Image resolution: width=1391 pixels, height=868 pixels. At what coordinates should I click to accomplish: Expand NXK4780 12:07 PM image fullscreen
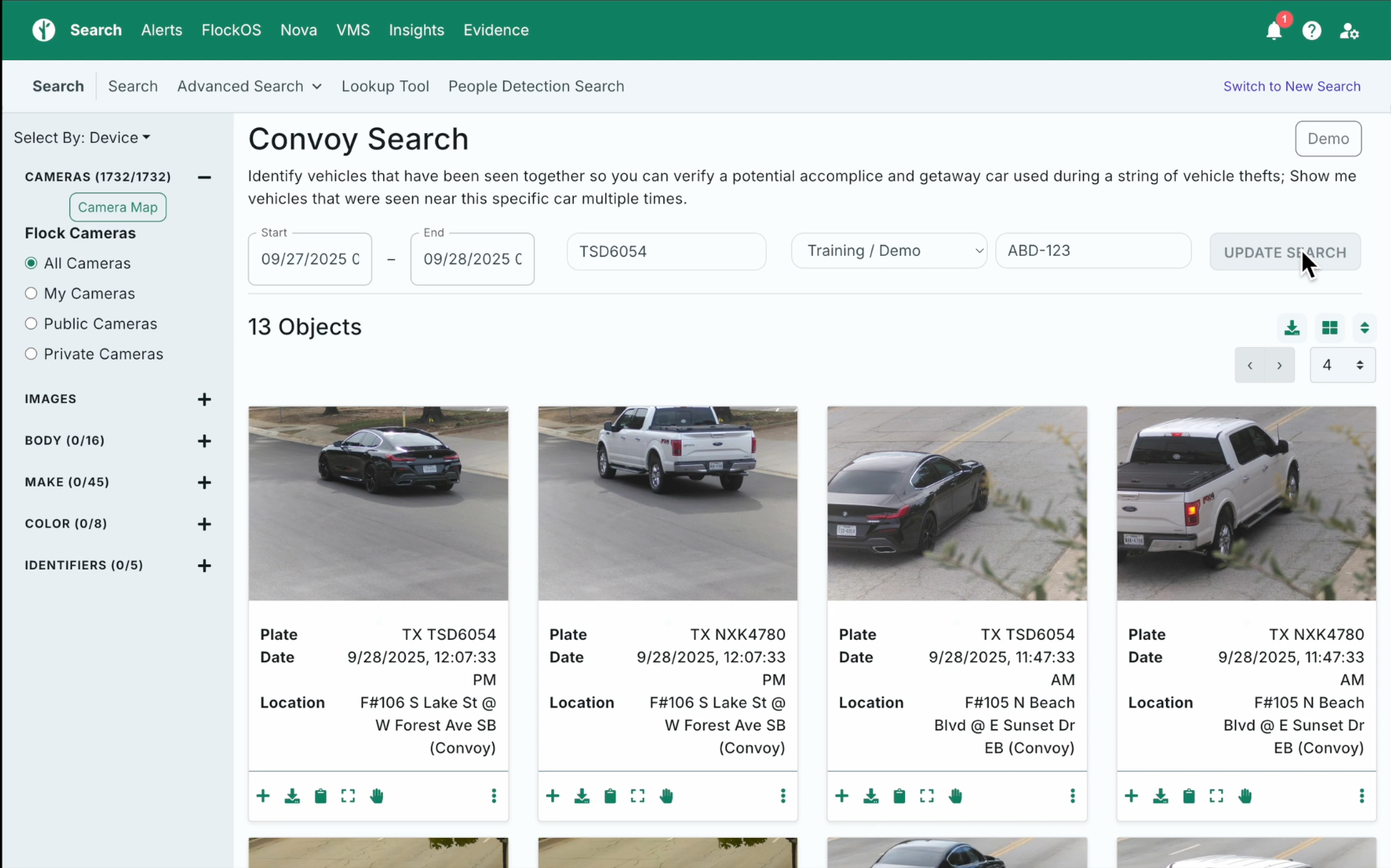(637, 796)
